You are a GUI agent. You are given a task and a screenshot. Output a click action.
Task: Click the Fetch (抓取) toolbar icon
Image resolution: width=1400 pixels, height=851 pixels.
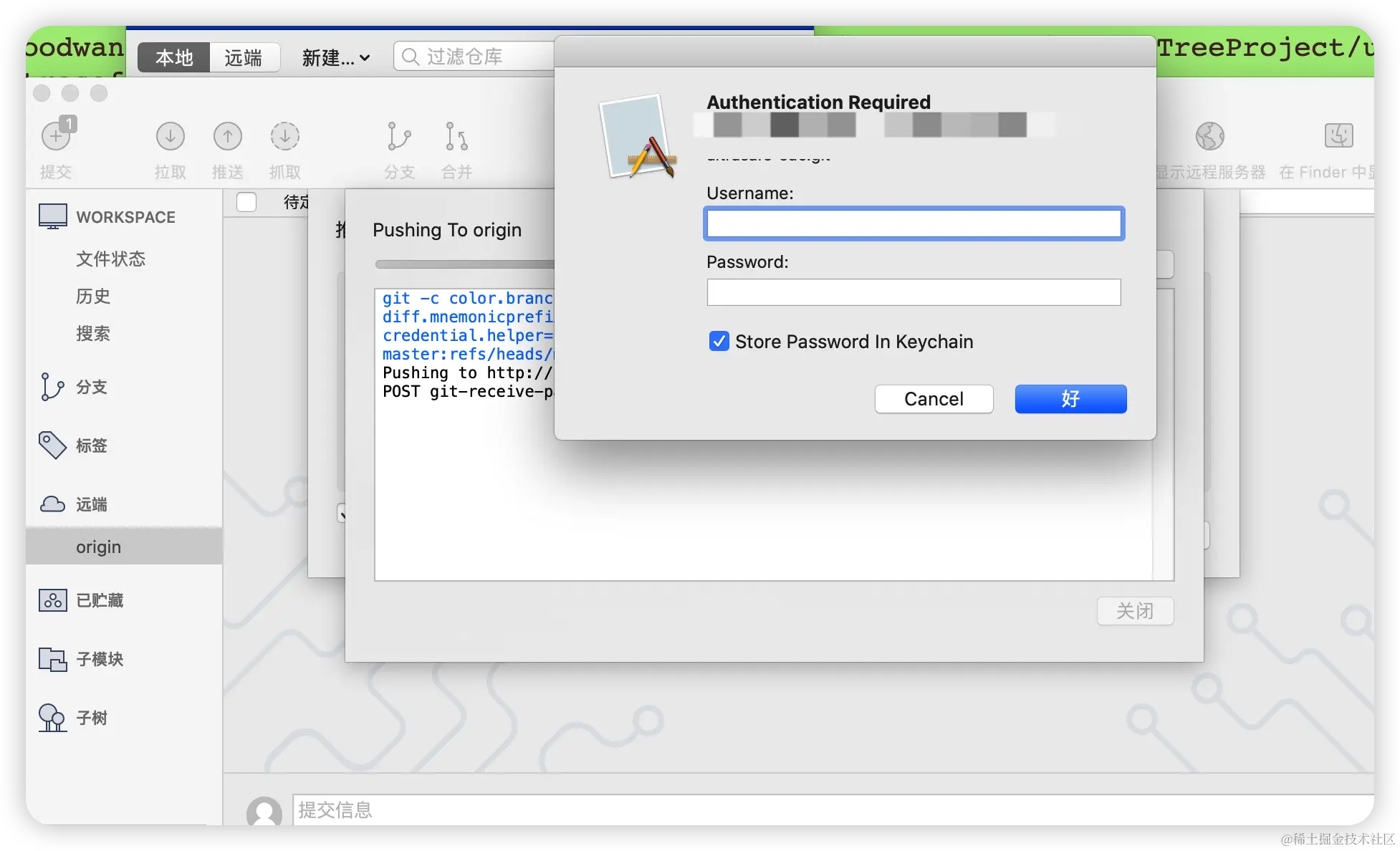pos(285,137)
